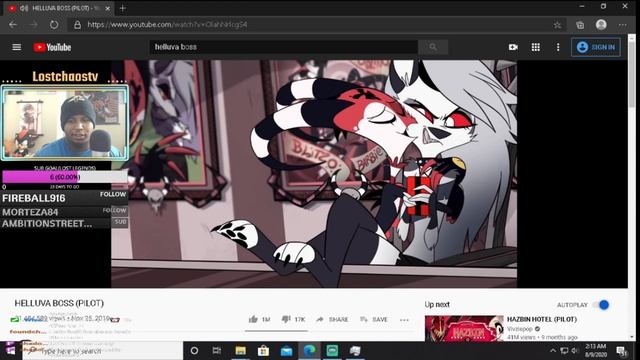This screenshot has height=360, width=640.
Task: Show hidden tray icons chevron
Action: 553,351
